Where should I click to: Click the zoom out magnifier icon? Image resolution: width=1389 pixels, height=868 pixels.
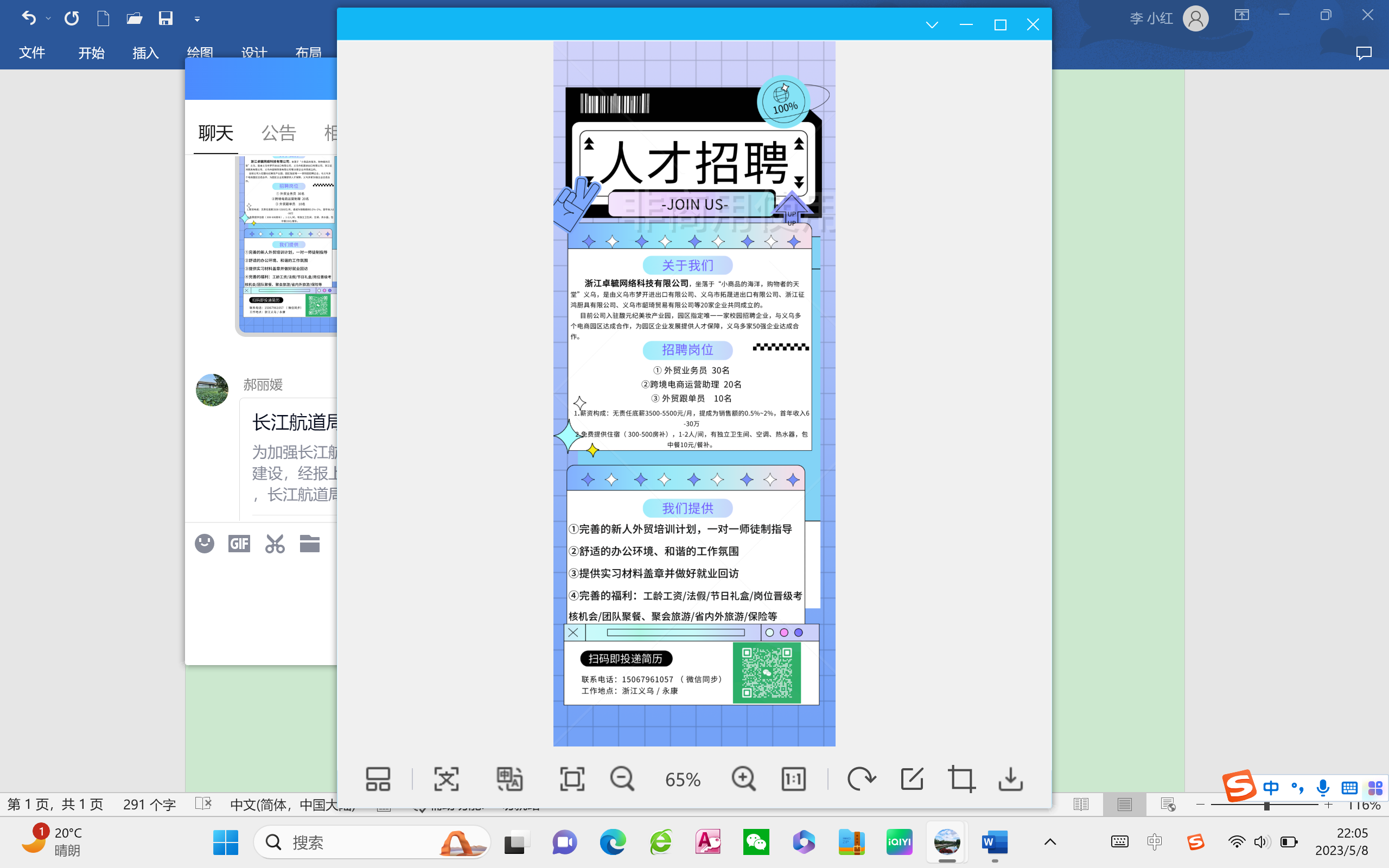pos(622,779)
